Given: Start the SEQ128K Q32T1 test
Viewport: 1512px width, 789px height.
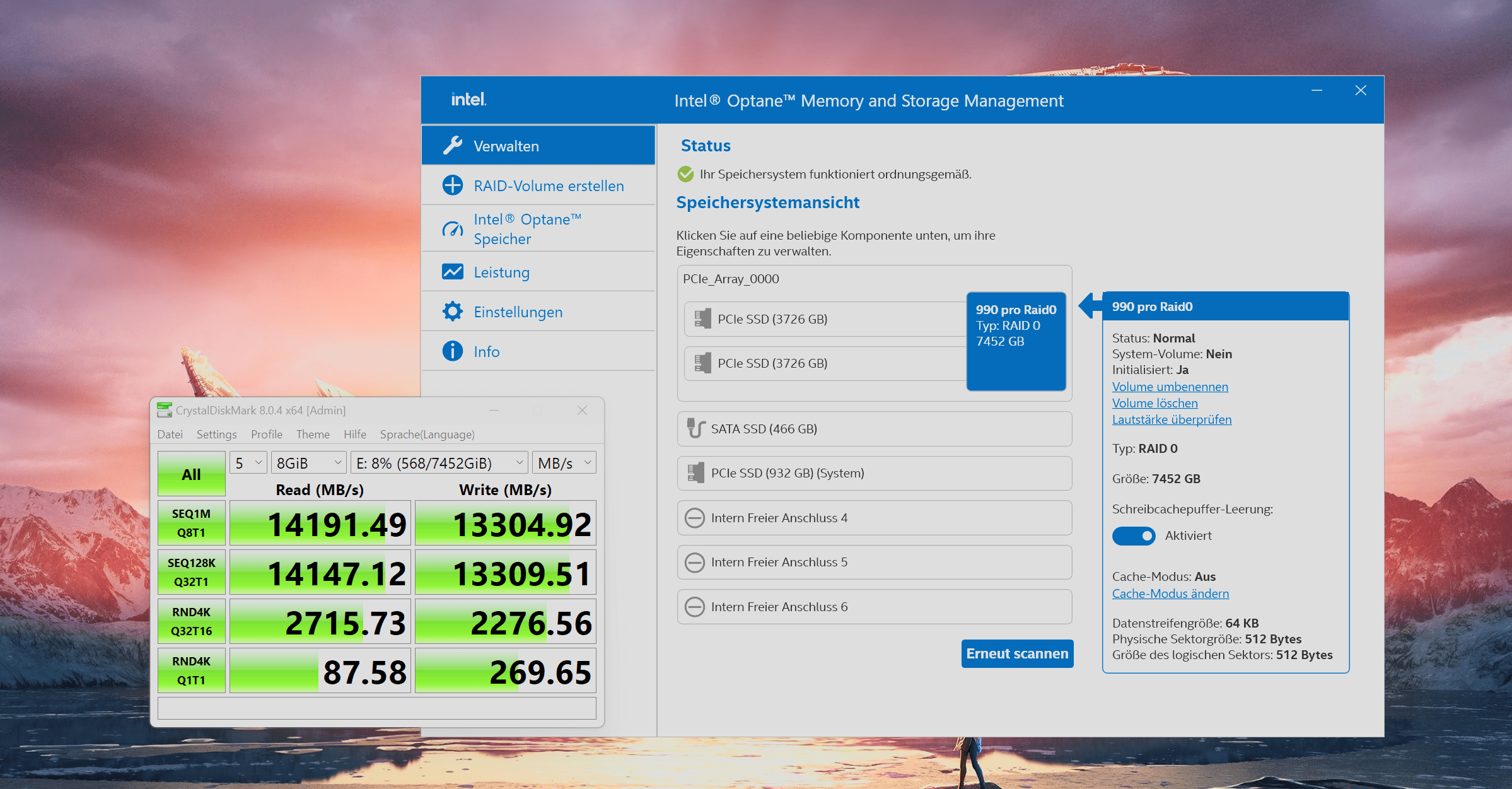Looking at the screenshot, I should (x=192, y=572).
